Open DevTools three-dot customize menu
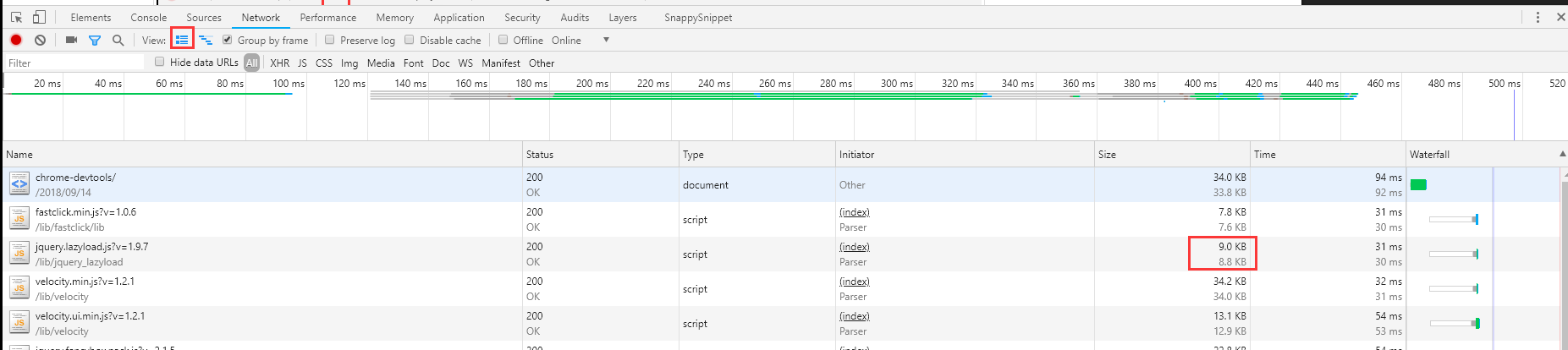The height and width of the screenshot is (350, 1568). click(1538, 17)
